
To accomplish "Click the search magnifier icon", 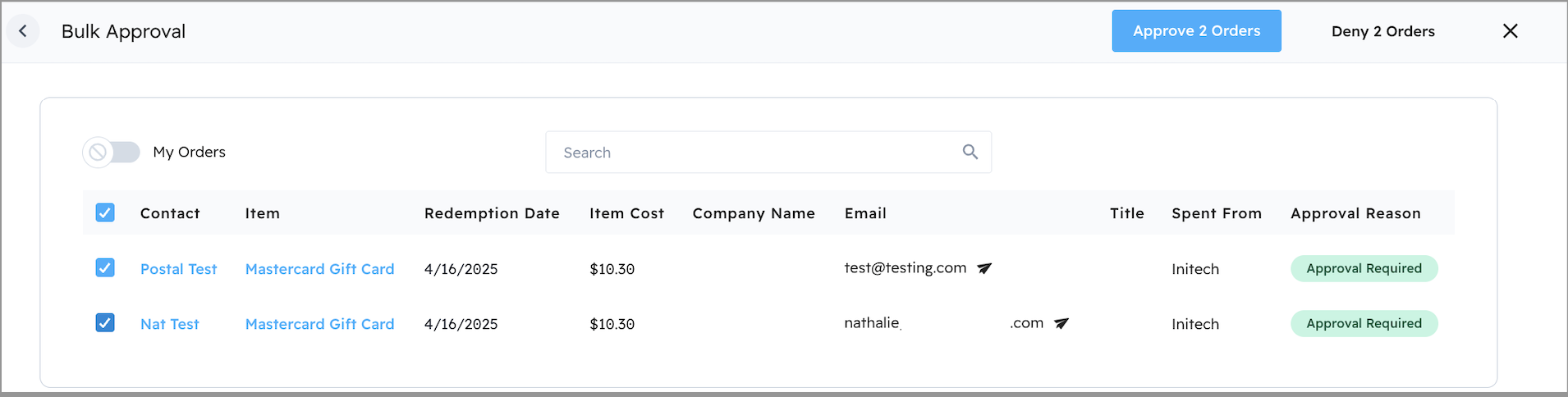I will [970, 152].
